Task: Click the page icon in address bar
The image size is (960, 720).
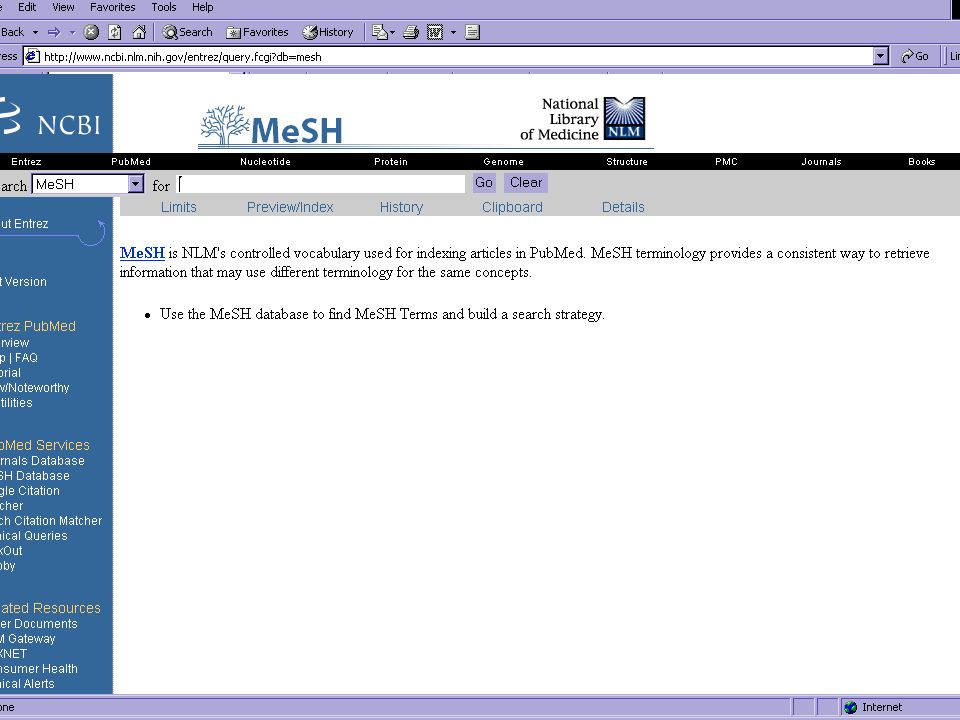Action: (32, 56)
